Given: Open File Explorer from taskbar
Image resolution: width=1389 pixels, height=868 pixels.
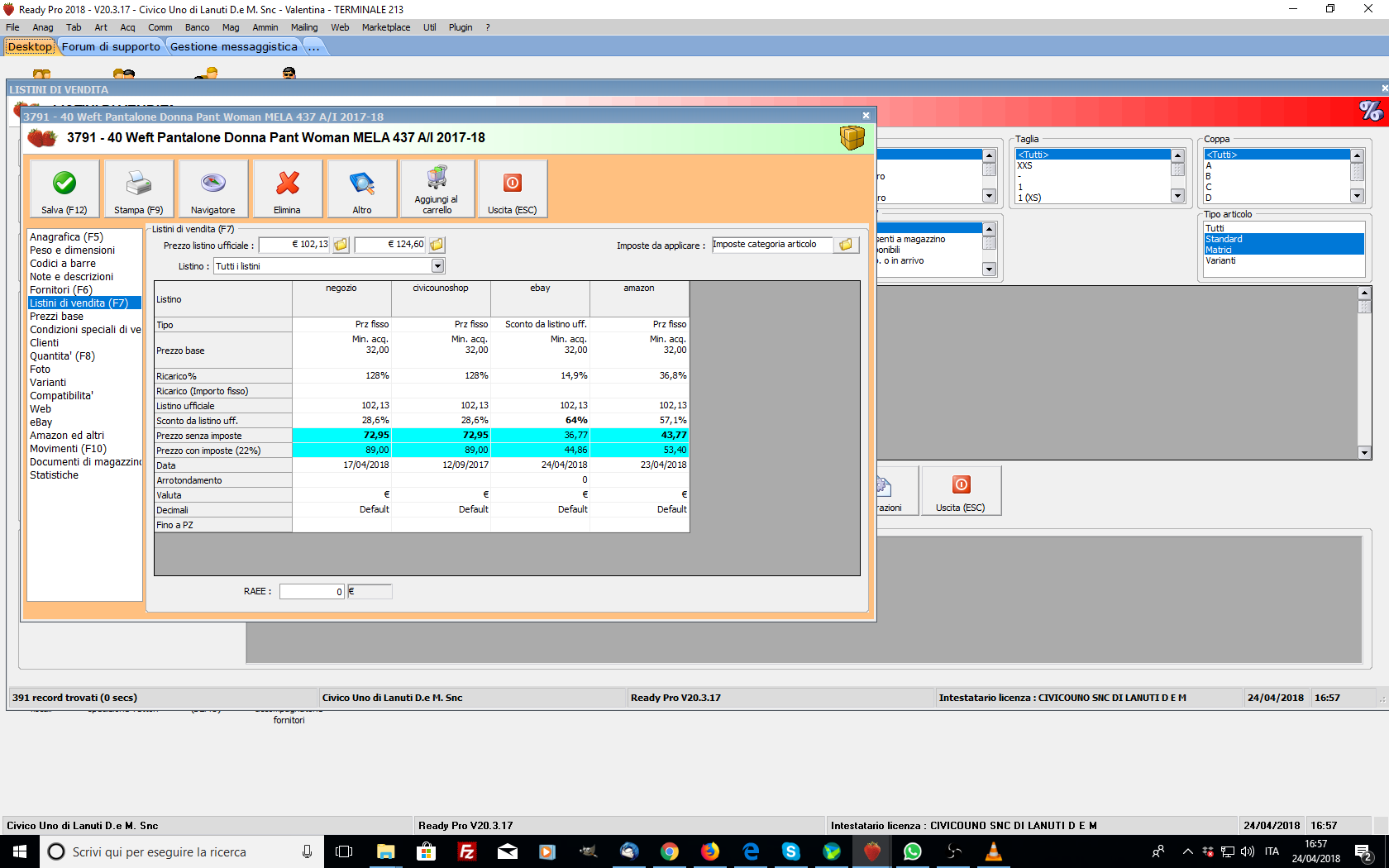Looking at the screenshot, I should 385,851.
